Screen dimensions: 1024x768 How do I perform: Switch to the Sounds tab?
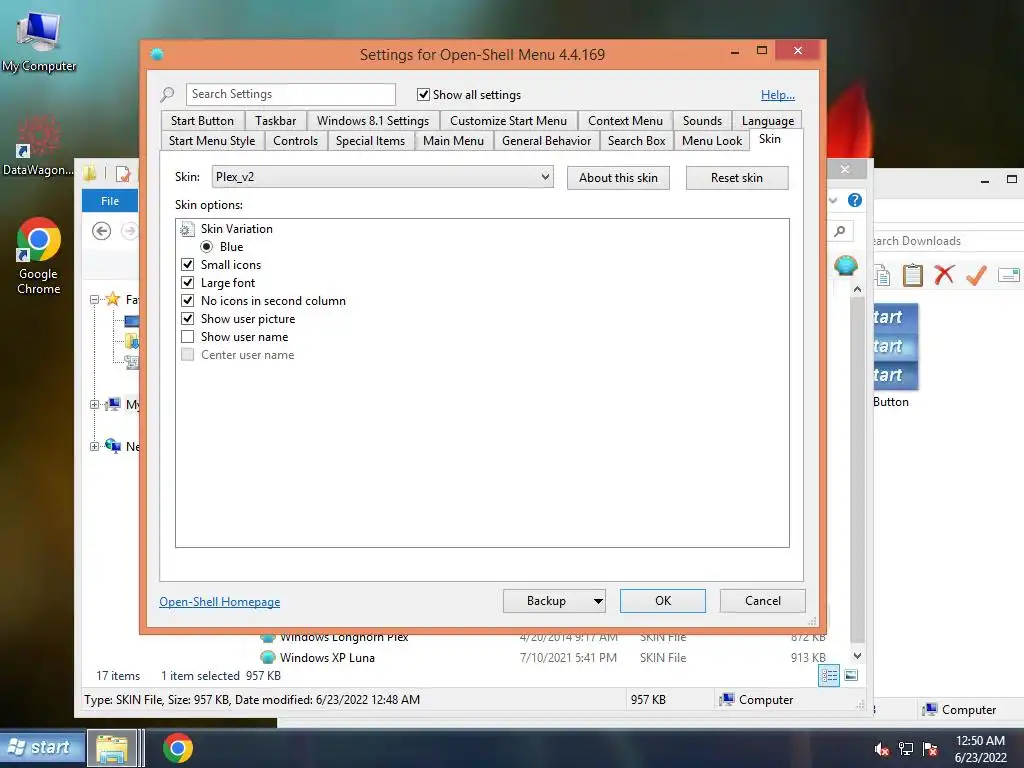pos(702,121)
